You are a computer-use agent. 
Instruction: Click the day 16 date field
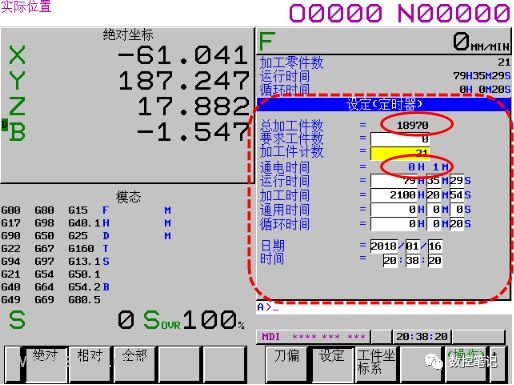coord(435,246)
